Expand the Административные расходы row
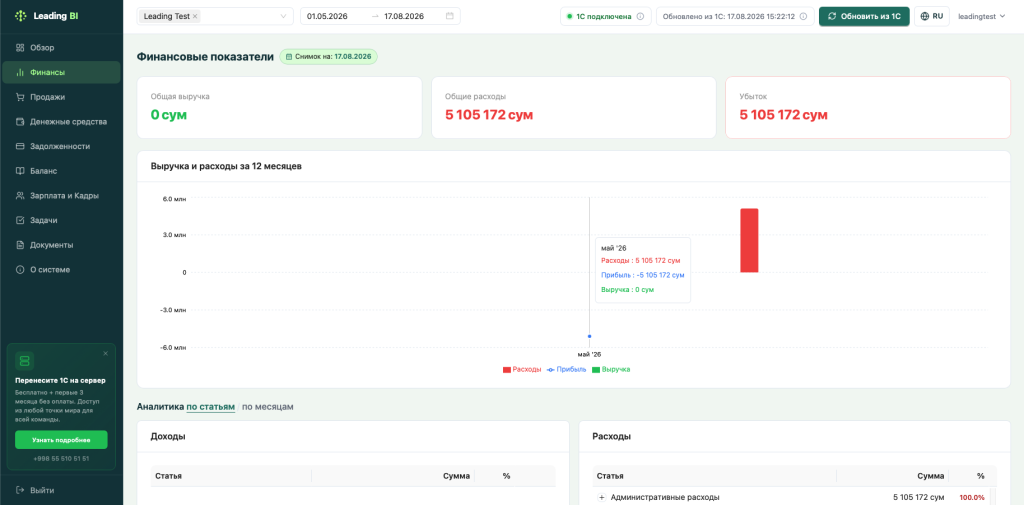The height and width of the screenshot is (505, 1024). 601,497
